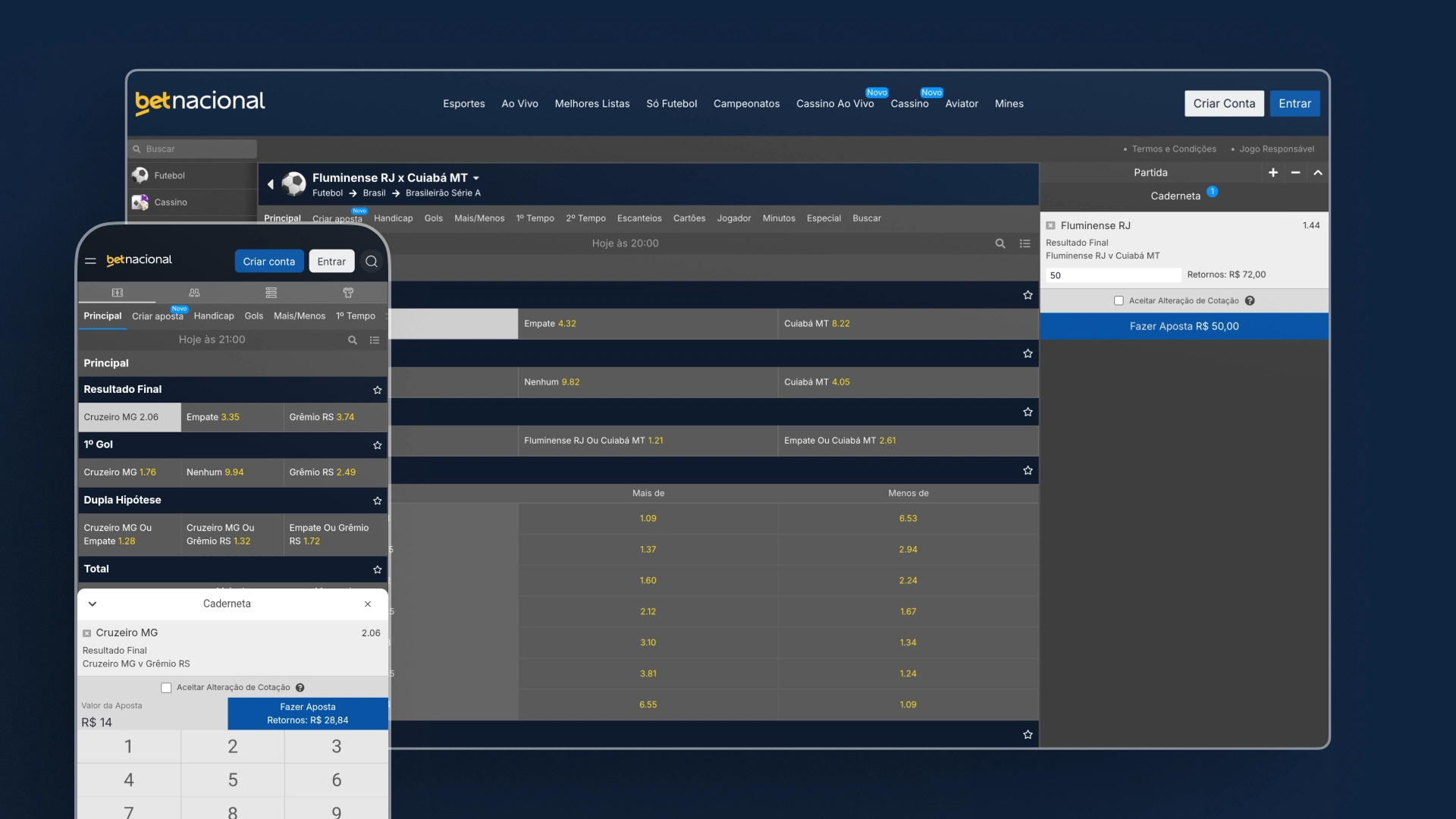Screen dimensions: 1456x819
Task: Click the search magnifier in desktop Buscar field
Action: (137, 149)
